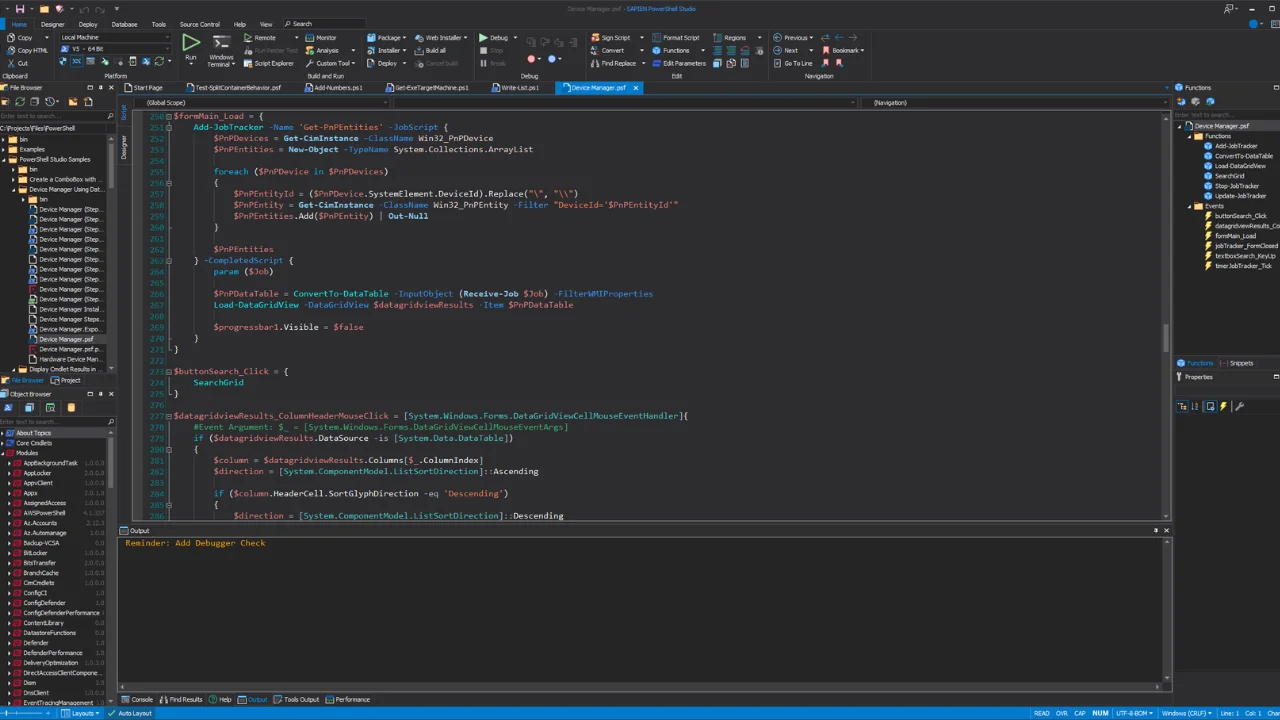
Task: Open the Designer ribbon tab
Action: [x=52, y=24]
